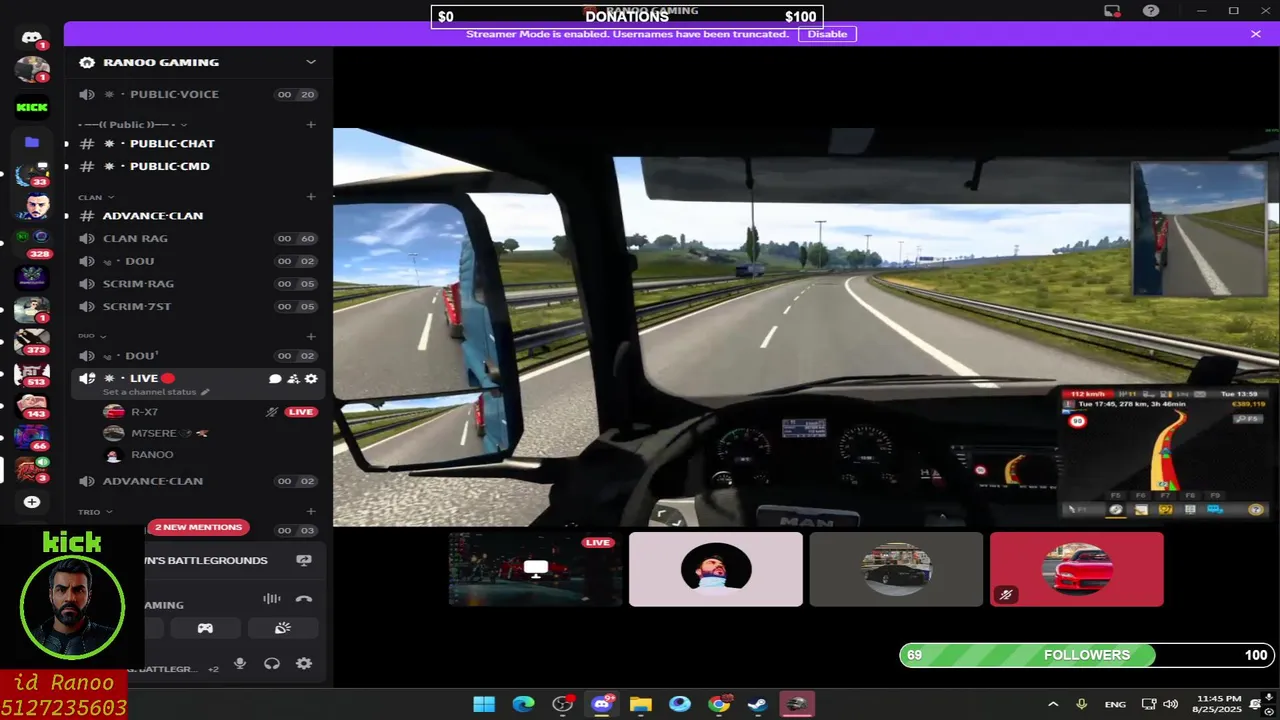The height and width of the screenshot is (720, 1280).
Task: Start an activity with gamepad button
Action: coord(205,628)
